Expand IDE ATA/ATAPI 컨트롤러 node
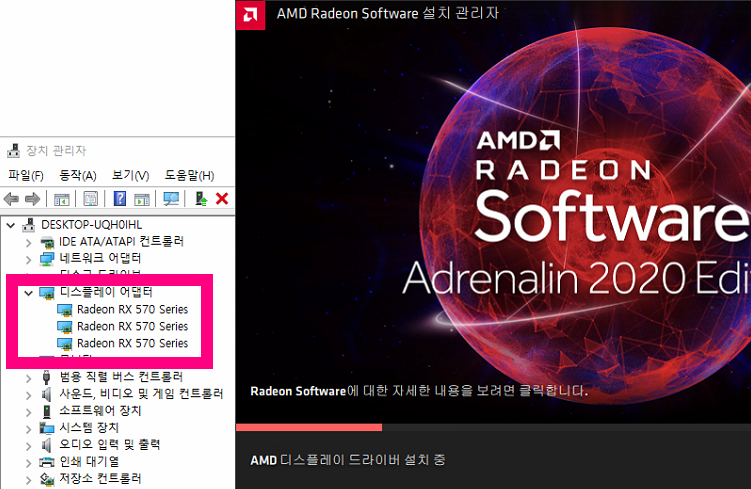This screenshot has width=751, height=489. point(28,243)
